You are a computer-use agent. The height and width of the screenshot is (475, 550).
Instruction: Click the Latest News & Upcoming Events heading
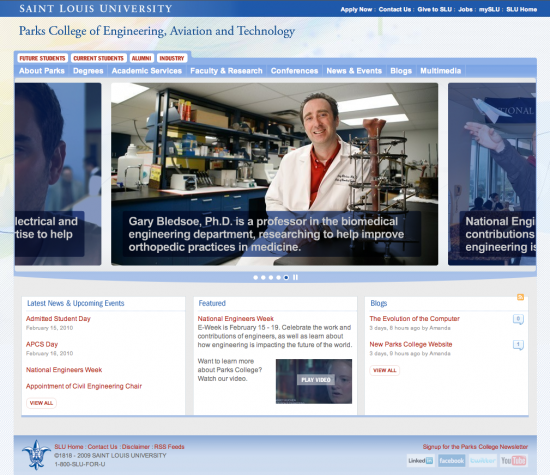coord(76,303)
